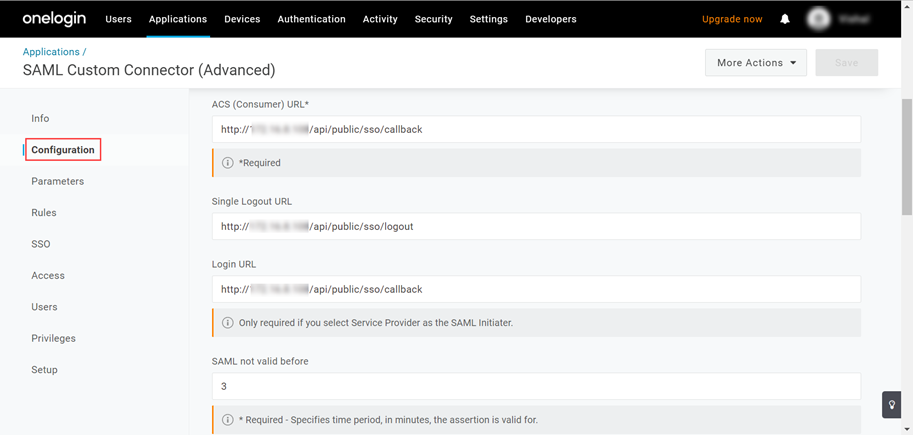Click the Upgrade now link
Viewport: 913px width, 435px height.
tap(732, 19)
